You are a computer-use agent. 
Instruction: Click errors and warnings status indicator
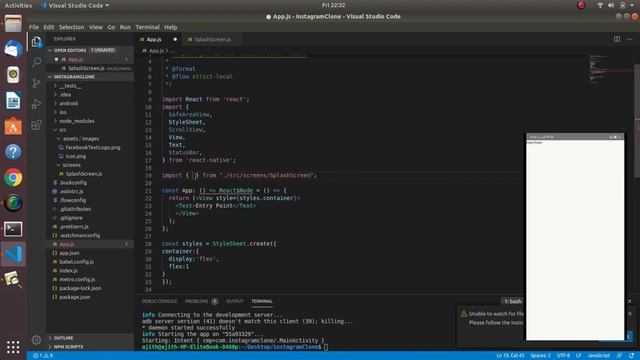[x=43, y=356]
